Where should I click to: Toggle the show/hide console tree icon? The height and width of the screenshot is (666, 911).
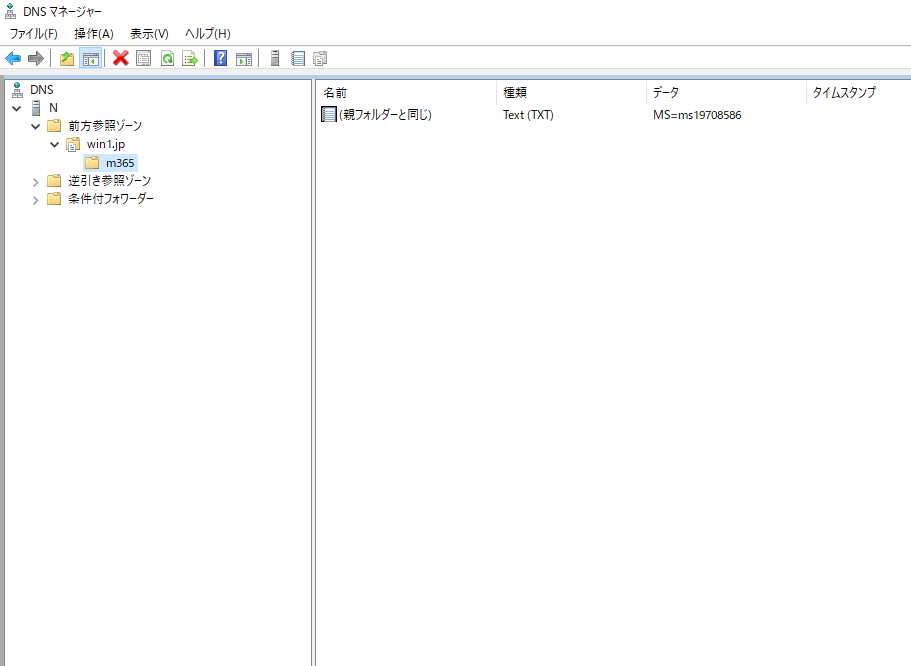click(91, 58)
